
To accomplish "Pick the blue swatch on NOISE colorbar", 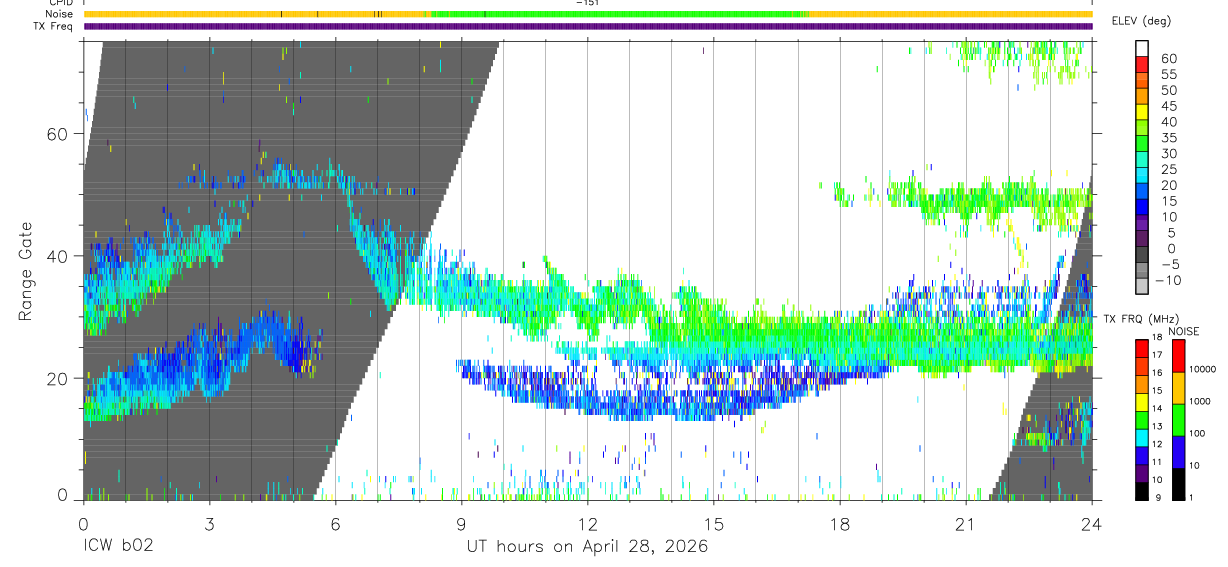I will pos(1177,451).
